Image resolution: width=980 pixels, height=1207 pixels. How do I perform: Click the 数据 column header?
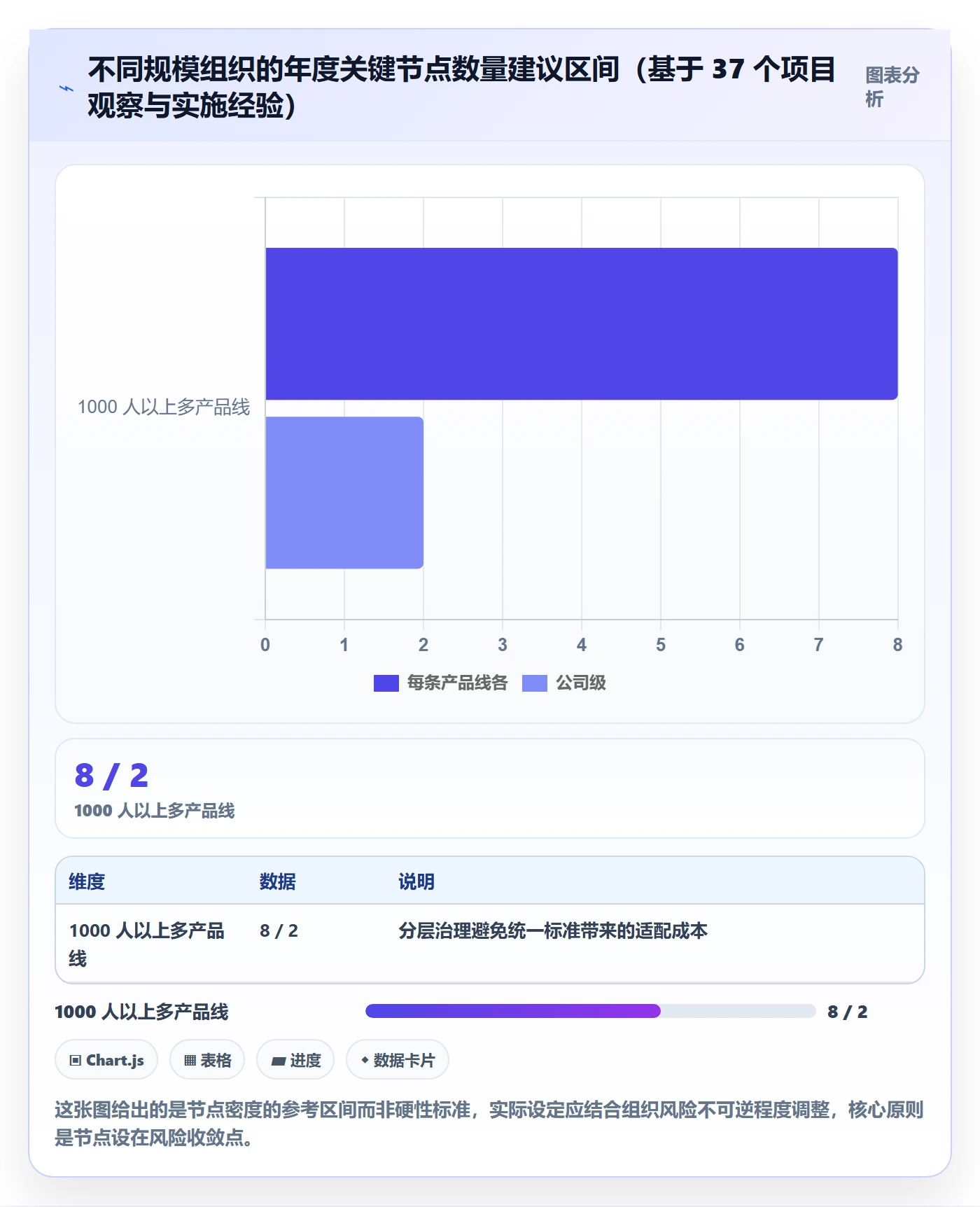click(x=278, y=881)
